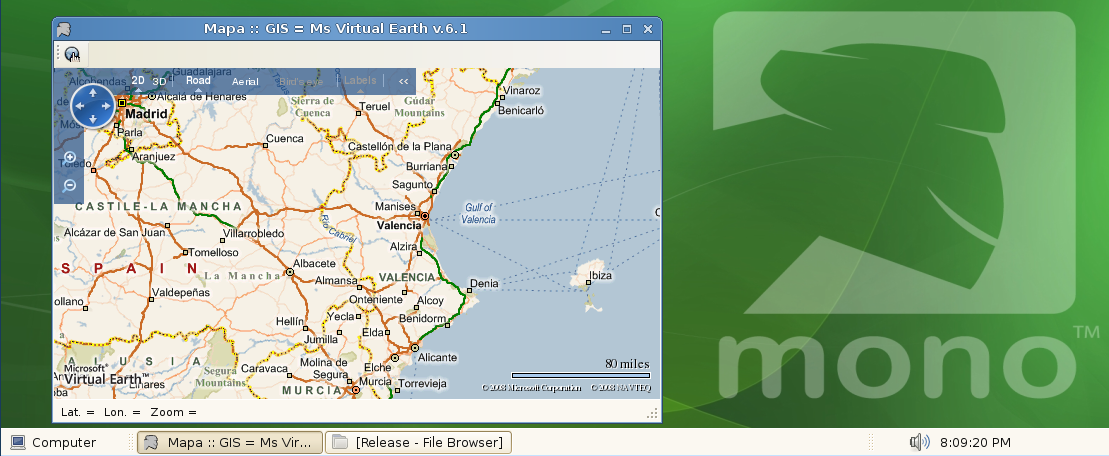This screenshot has height=456, width=1109.
Task: Click the Castellón de la Plana label
Action: 400,146
